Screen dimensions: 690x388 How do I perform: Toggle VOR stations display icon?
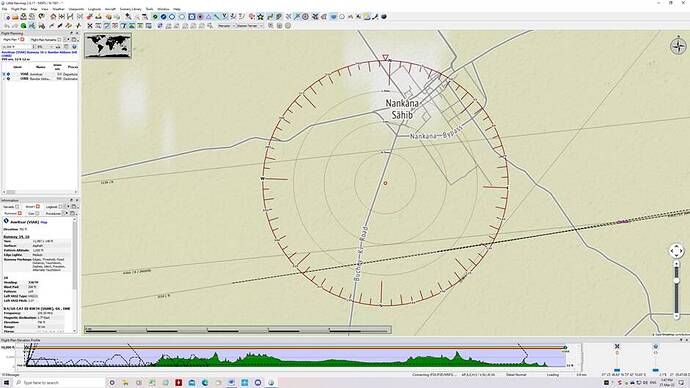(x=192, y=17)
